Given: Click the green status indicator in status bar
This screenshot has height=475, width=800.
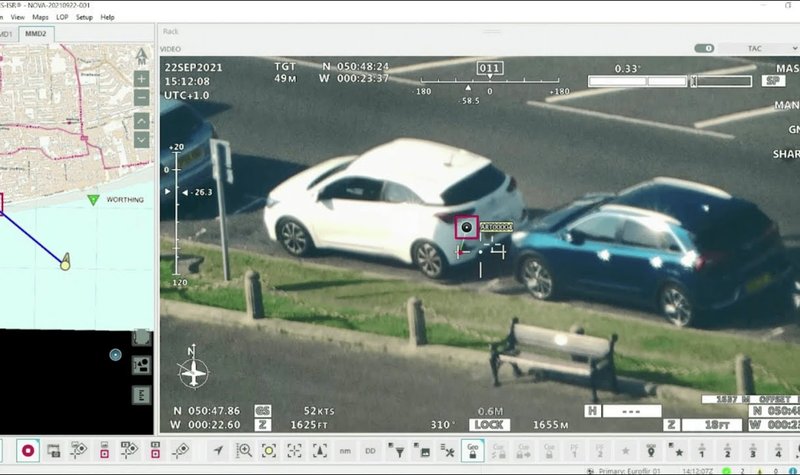Looking at the screenshot, I should 727,471.
